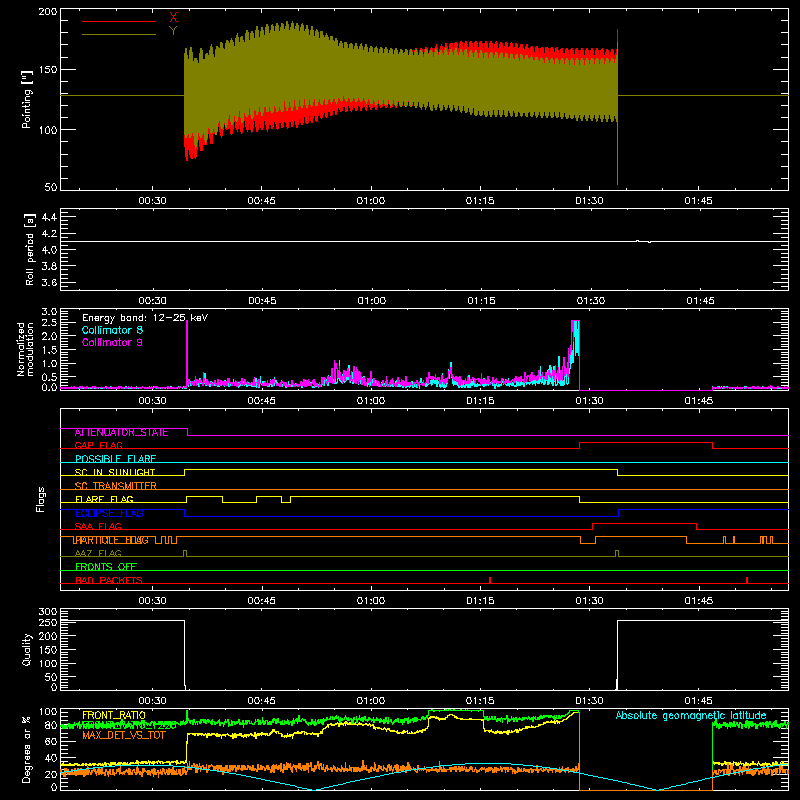Click the magenta 'Collimator 9' legend label
The width and height of the screenshot is (800, 800).
pos(112,342)
